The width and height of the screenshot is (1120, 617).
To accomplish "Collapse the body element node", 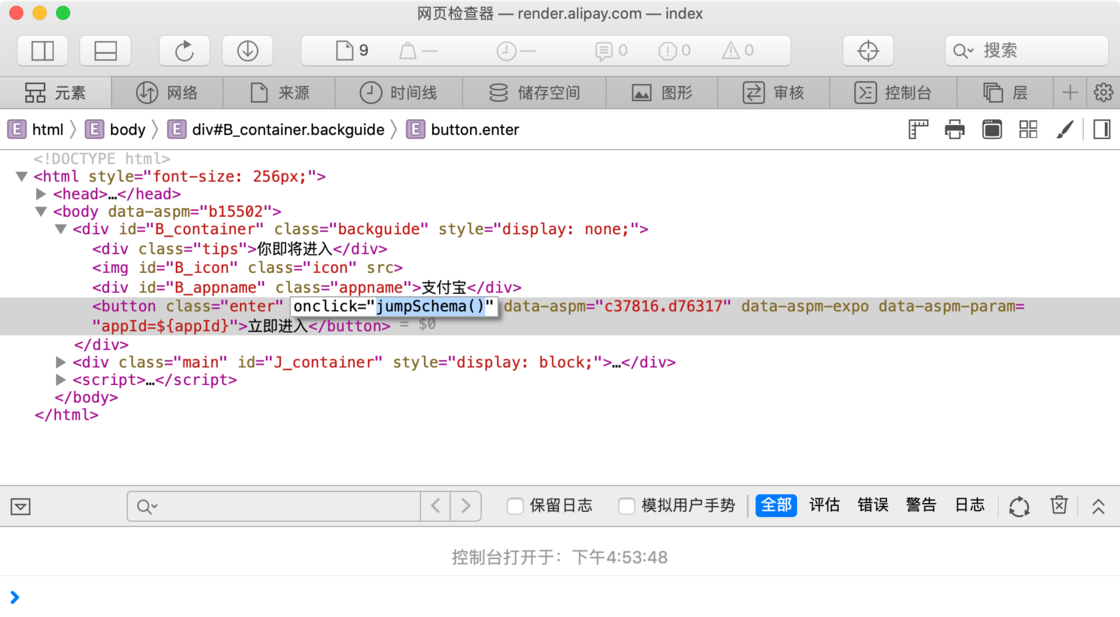I will click(41, 211).
